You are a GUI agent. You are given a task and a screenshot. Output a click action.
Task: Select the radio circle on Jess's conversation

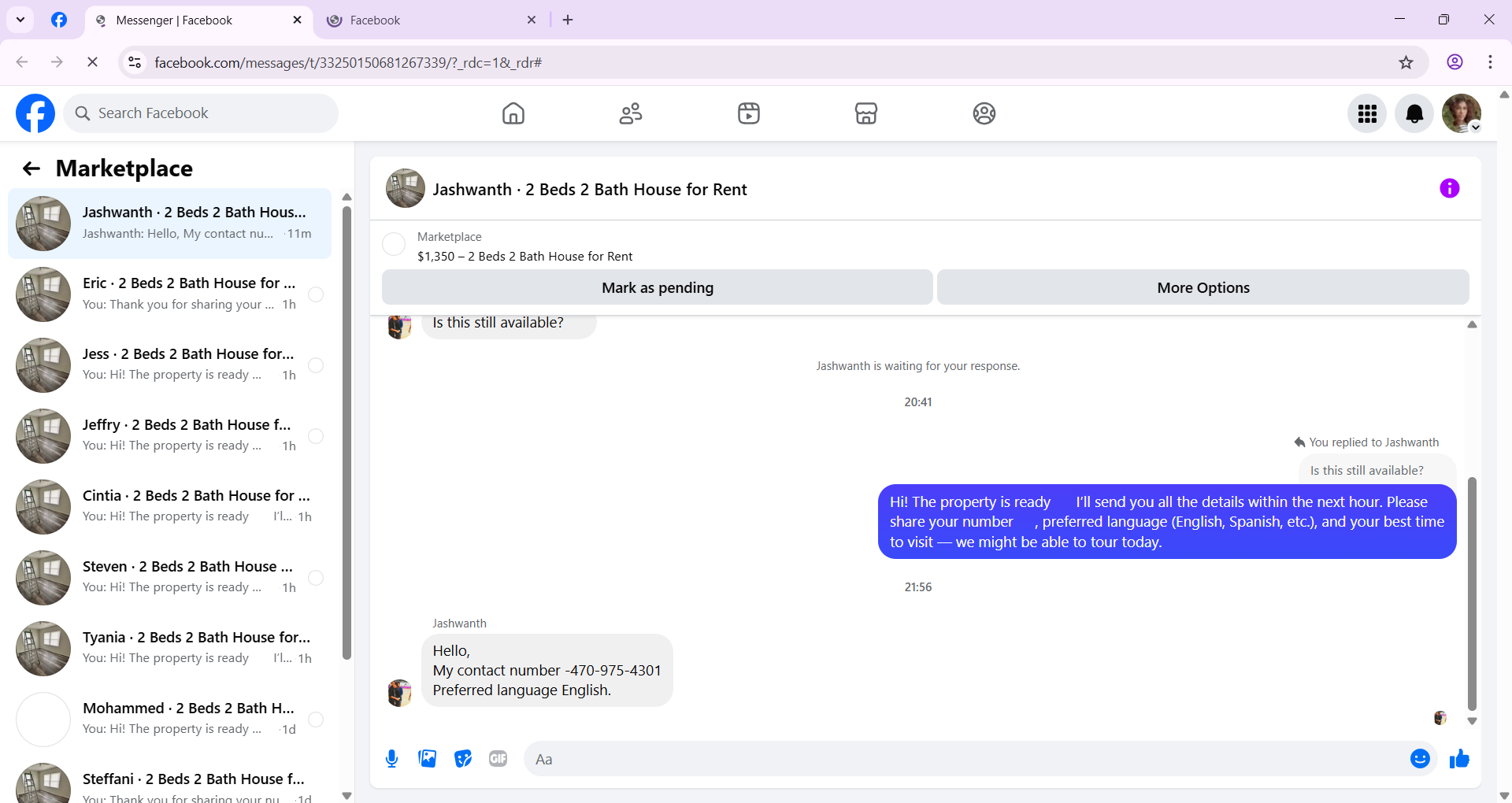pos(316,365)
